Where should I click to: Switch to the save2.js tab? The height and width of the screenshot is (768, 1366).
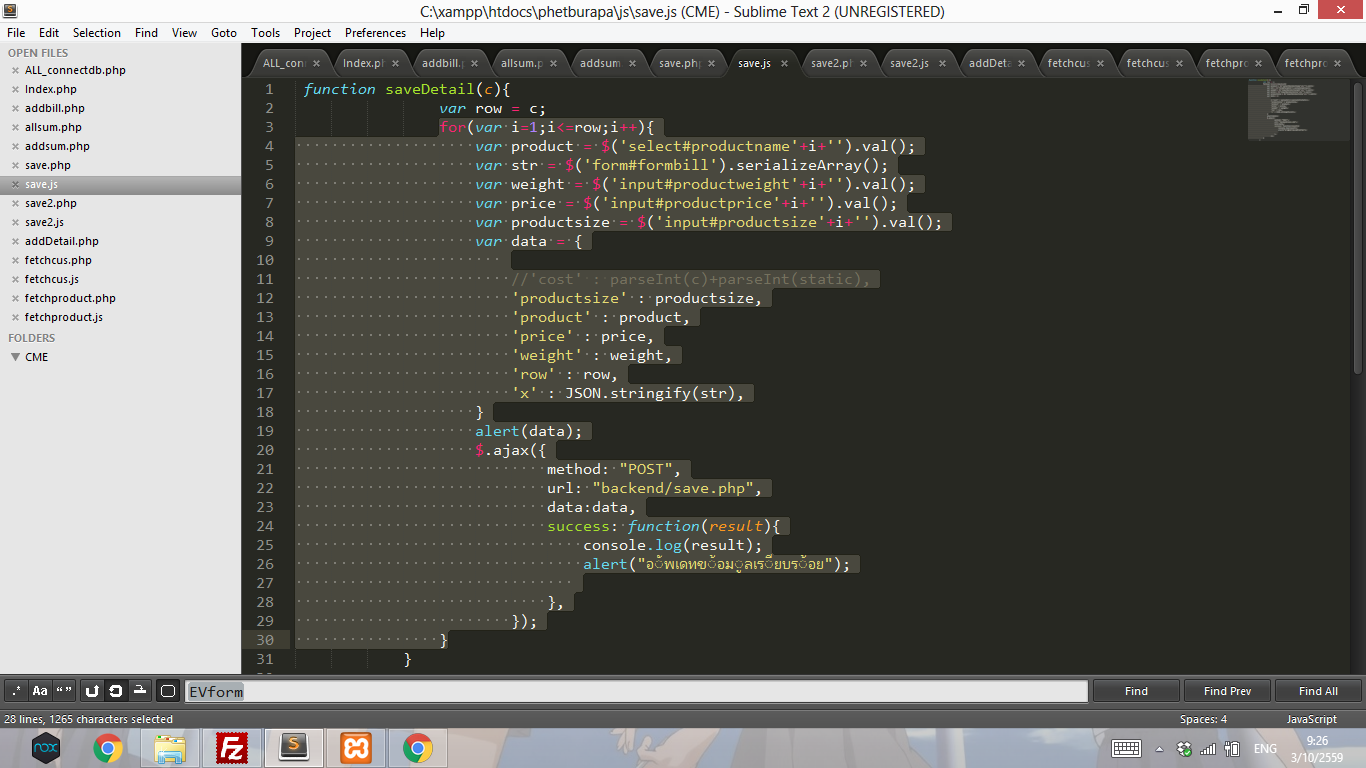tap(909, 63)
